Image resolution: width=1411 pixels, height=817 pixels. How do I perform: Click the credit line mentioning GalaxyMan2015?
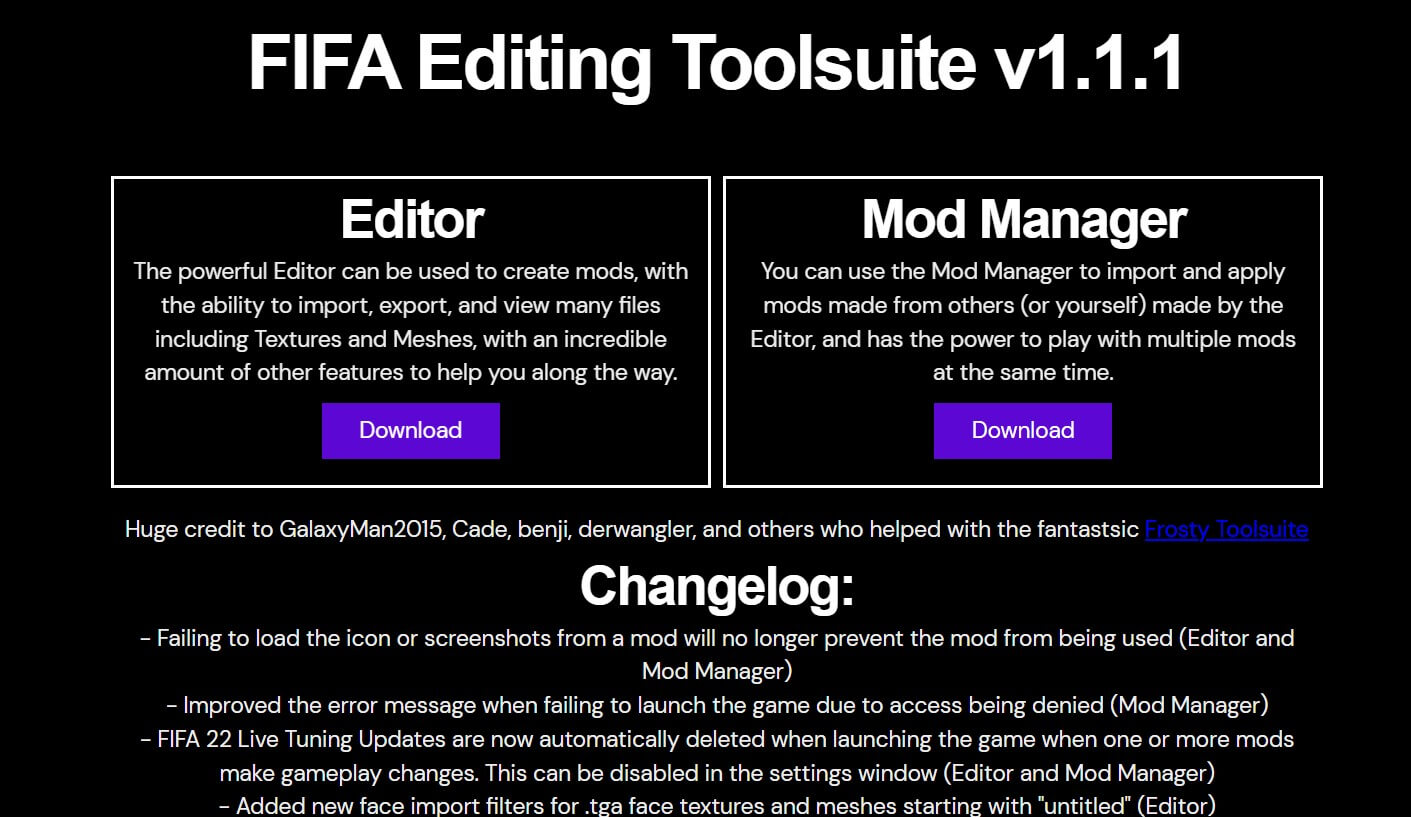(x=716, y=529)
